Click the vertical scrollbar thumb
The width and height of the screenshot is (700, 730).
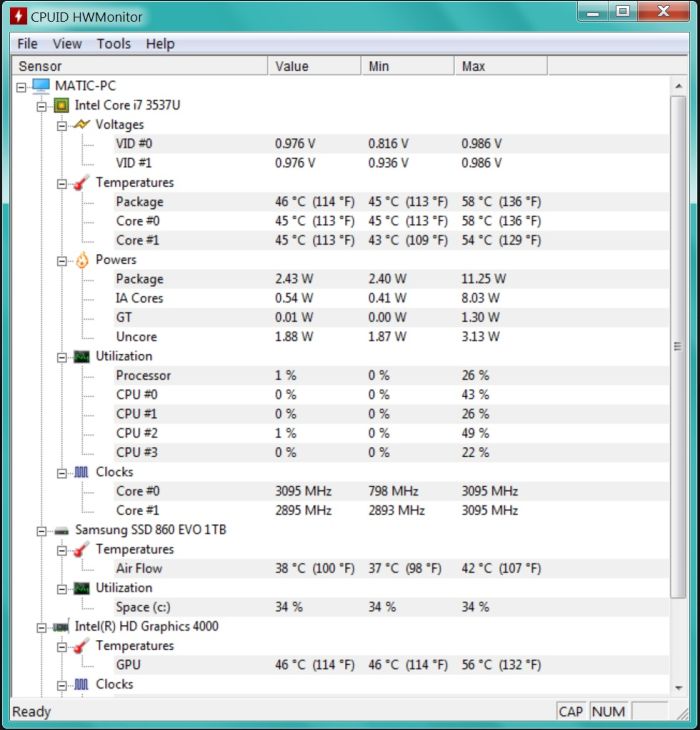point(678,347)
